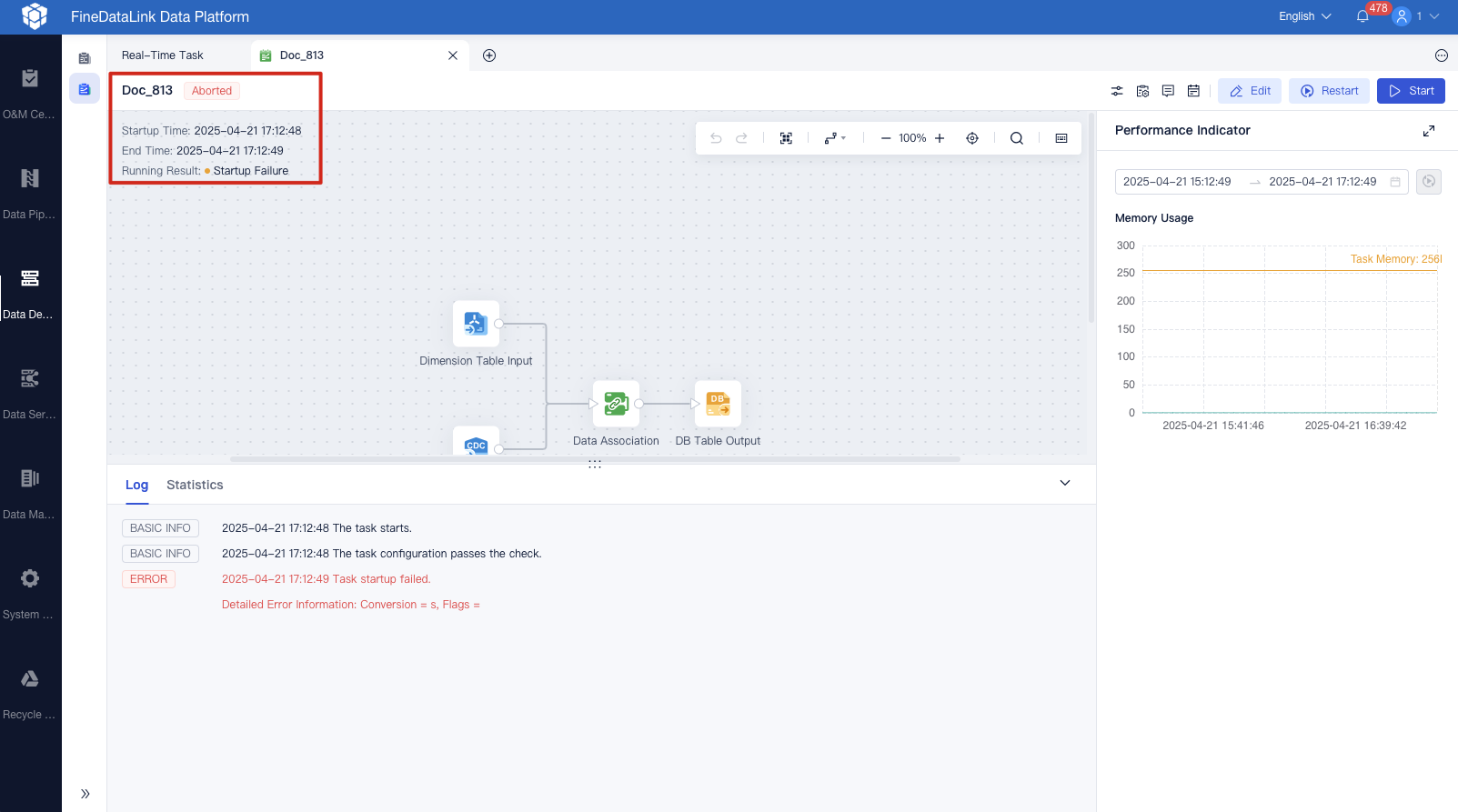
Task: Click the Start button
Action: click(1411, 91)
